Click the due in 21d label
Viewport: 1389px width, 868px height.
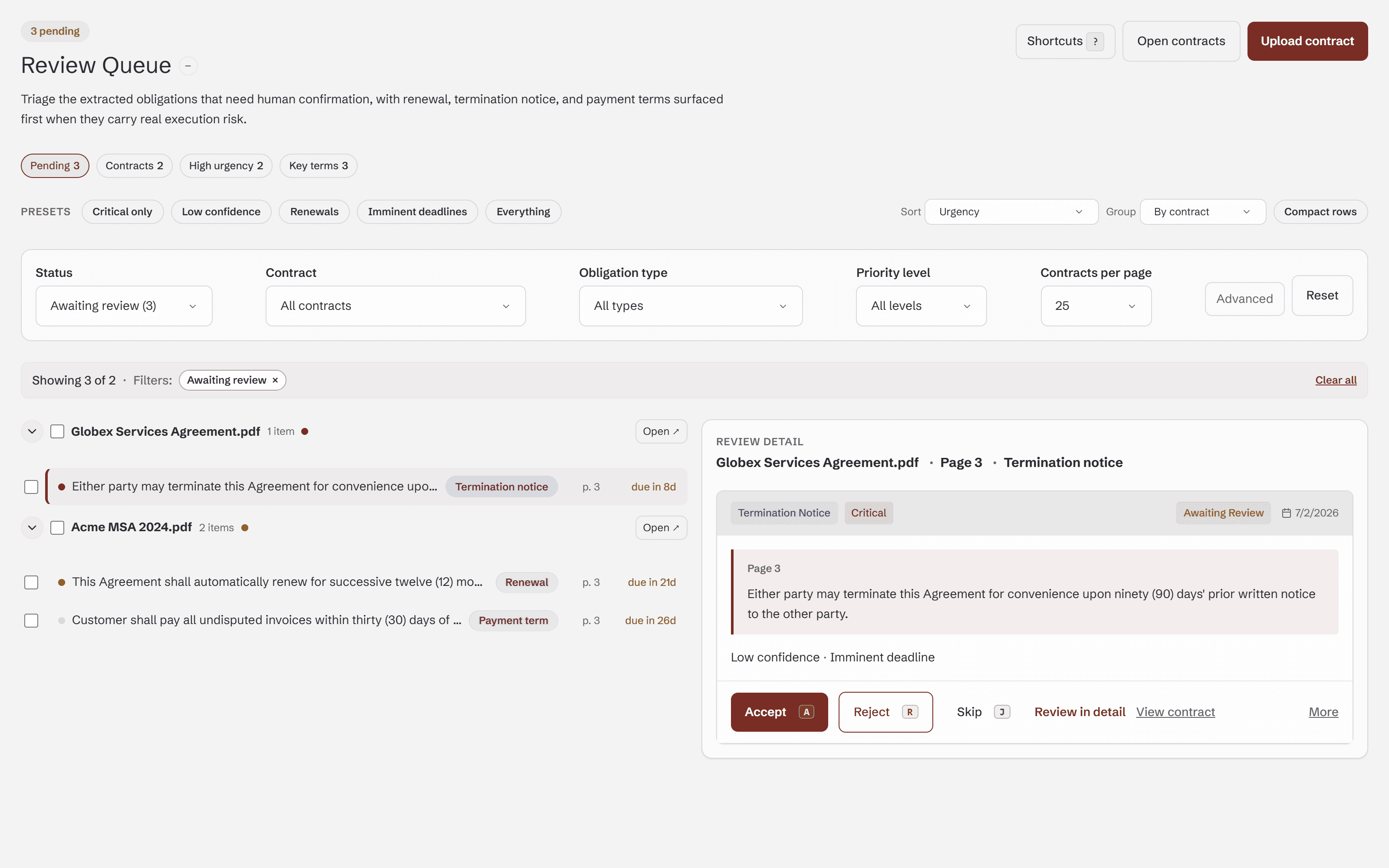(x=652, y=582)
